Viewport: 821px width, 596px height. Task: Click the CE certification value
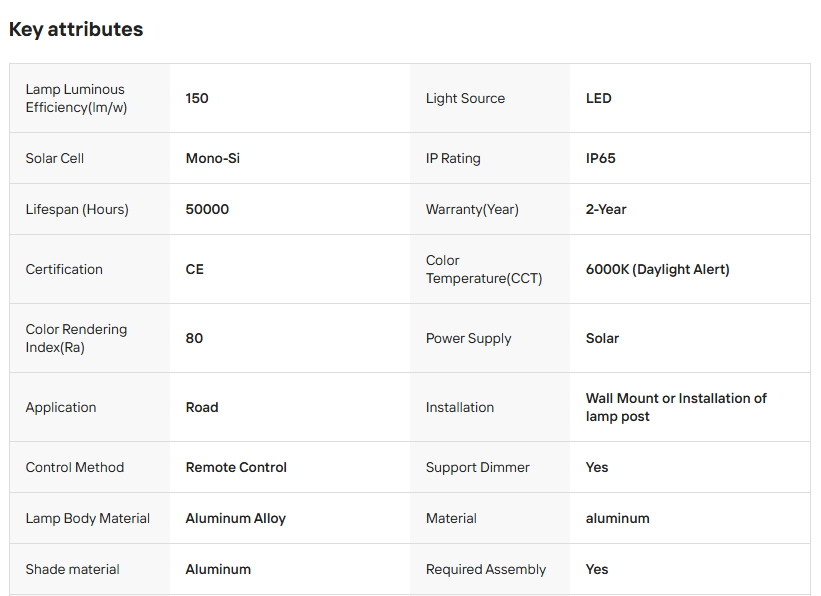(x=195, y=269)
